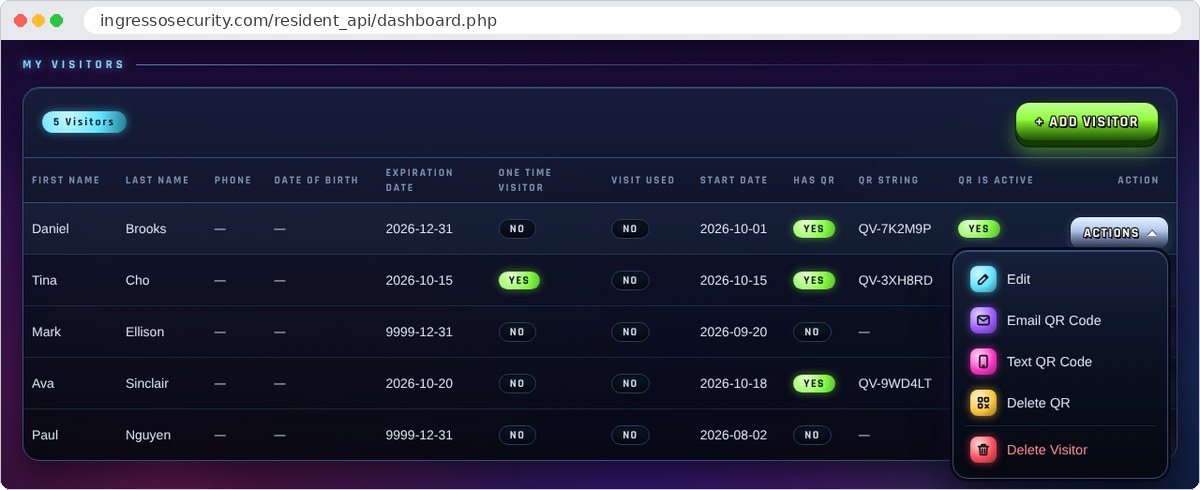
Task: Click the last name Sinclair
Action: [147, 383]
